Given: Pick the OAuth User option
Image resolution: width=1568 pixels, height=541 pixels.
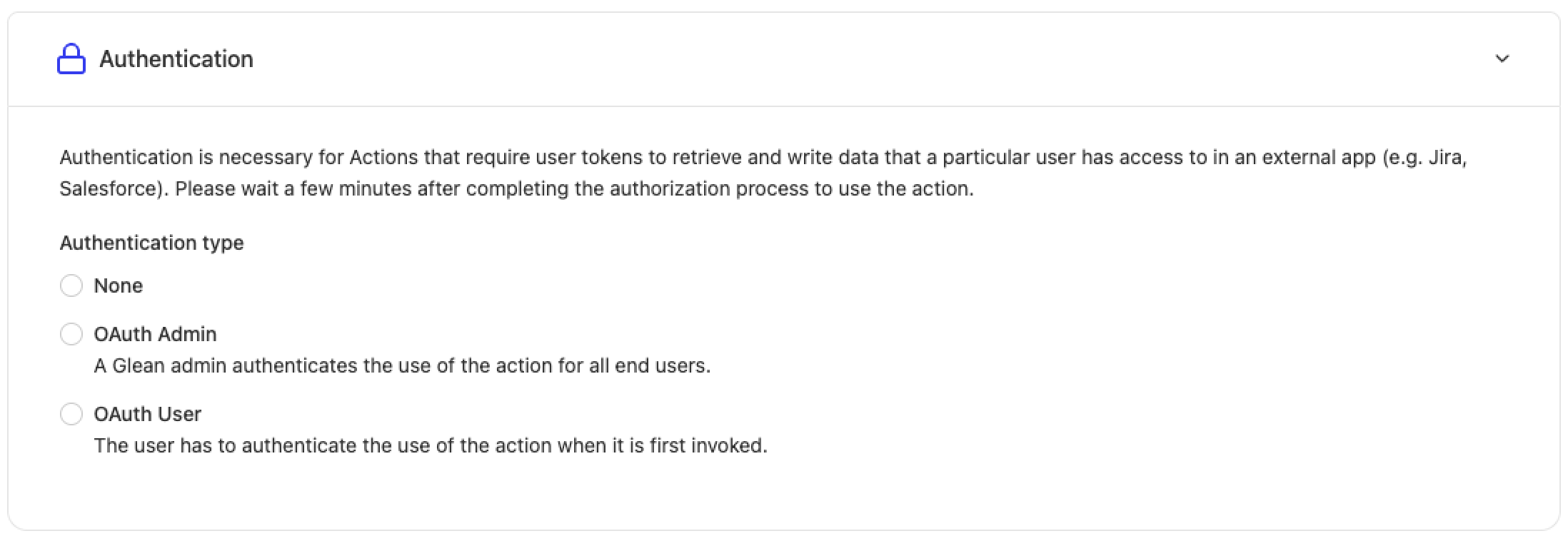Looking at the screenshot, I should click(71, 413).
